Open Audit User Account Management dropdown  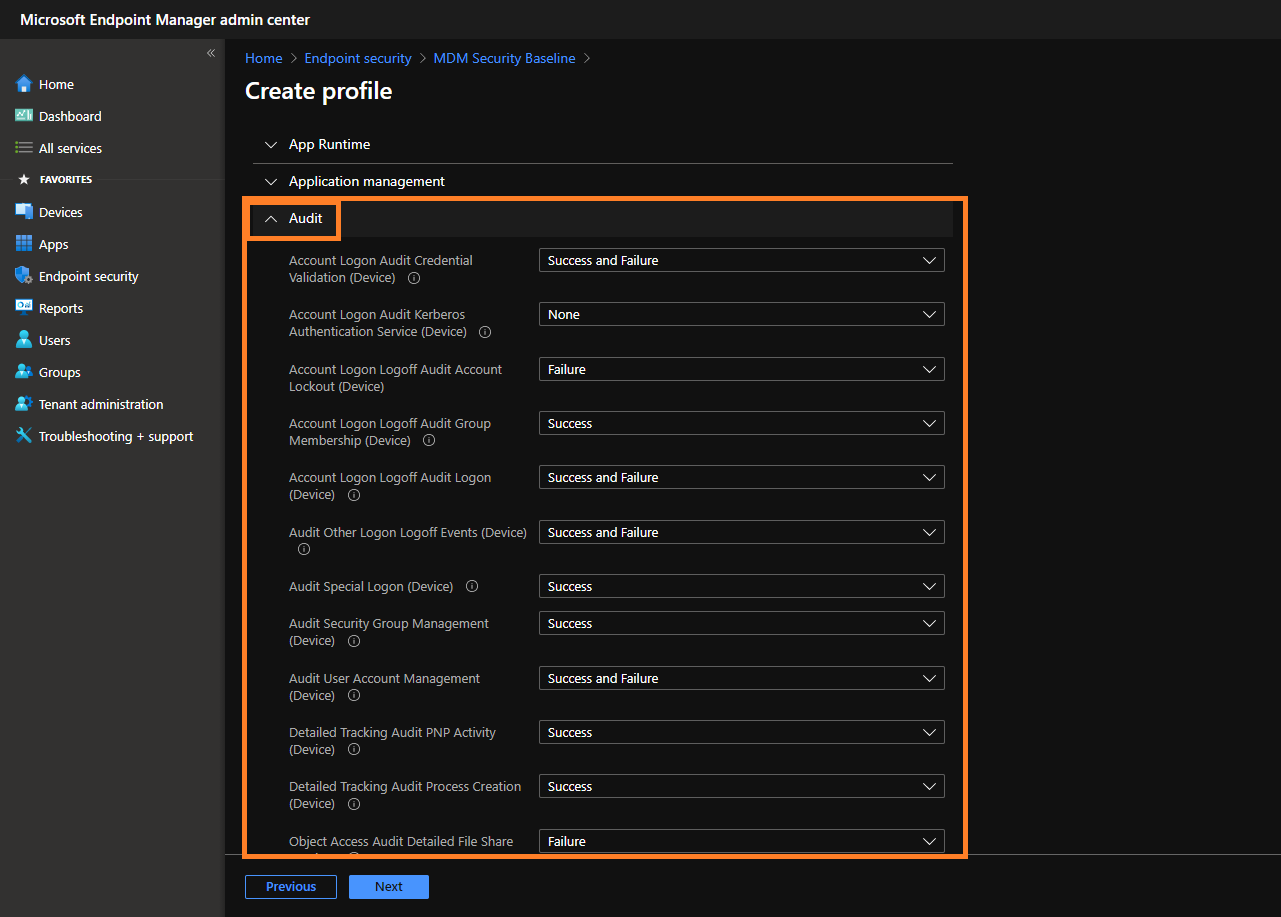tap(741, 678)
